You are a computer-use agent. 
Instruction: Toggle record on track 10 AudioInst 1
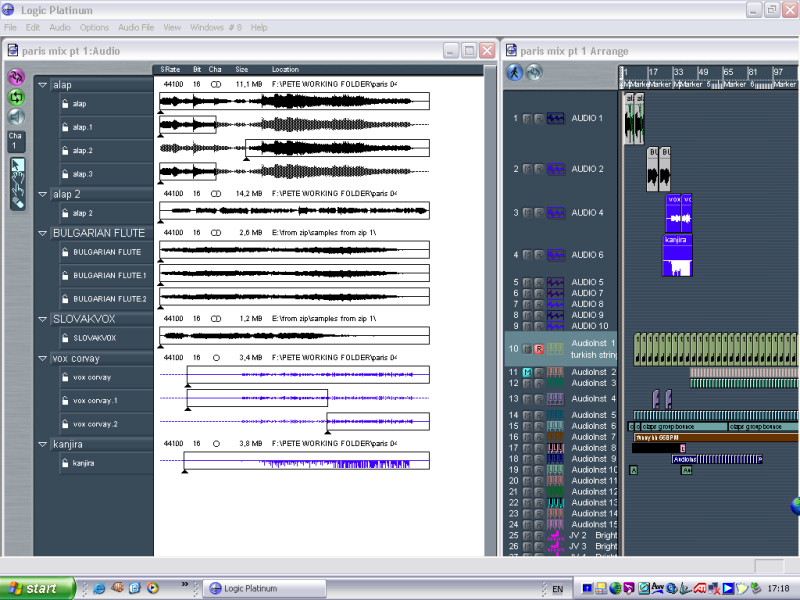point(537,349)
